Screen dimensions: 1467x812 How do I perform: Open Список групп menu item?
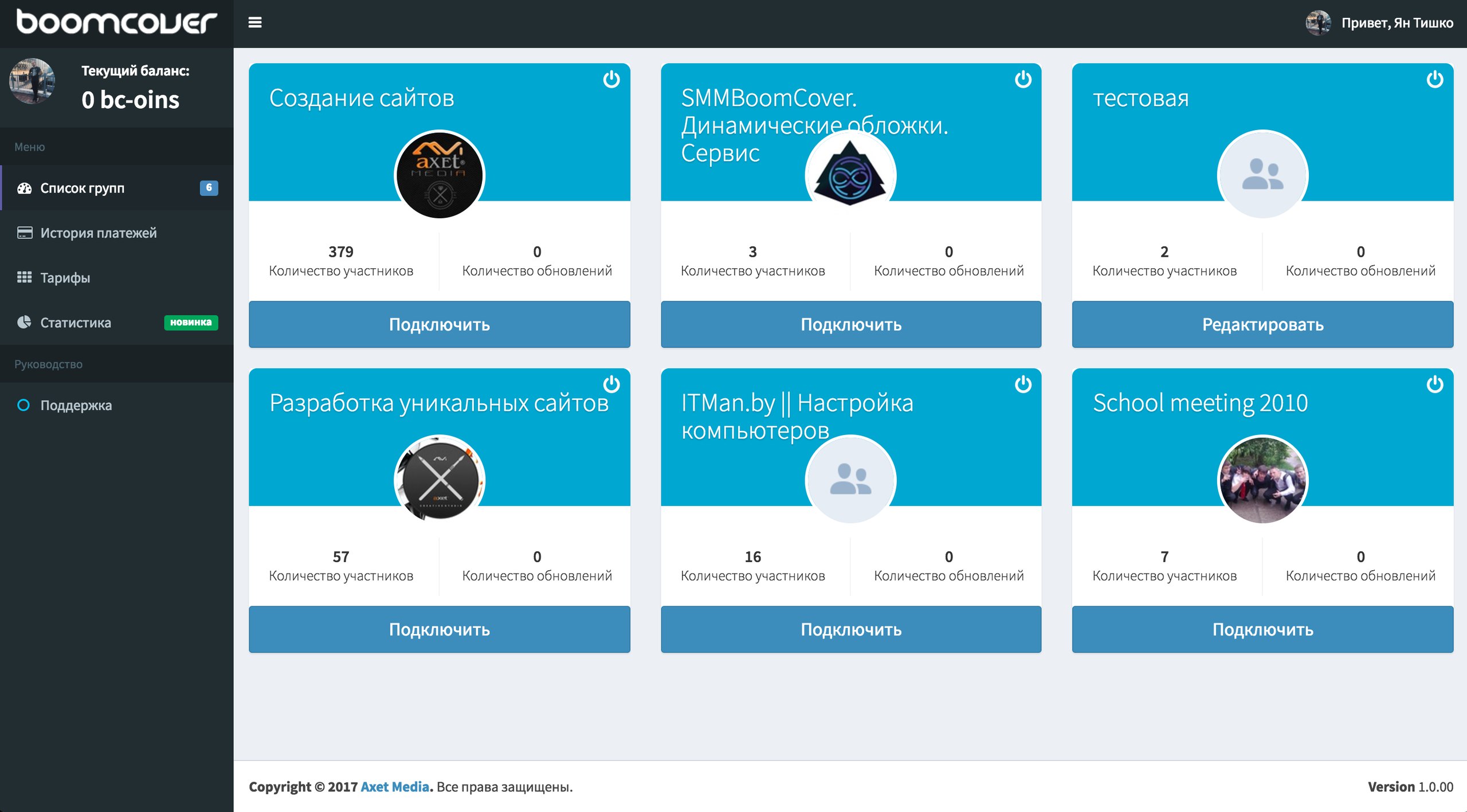pos(117,188)
